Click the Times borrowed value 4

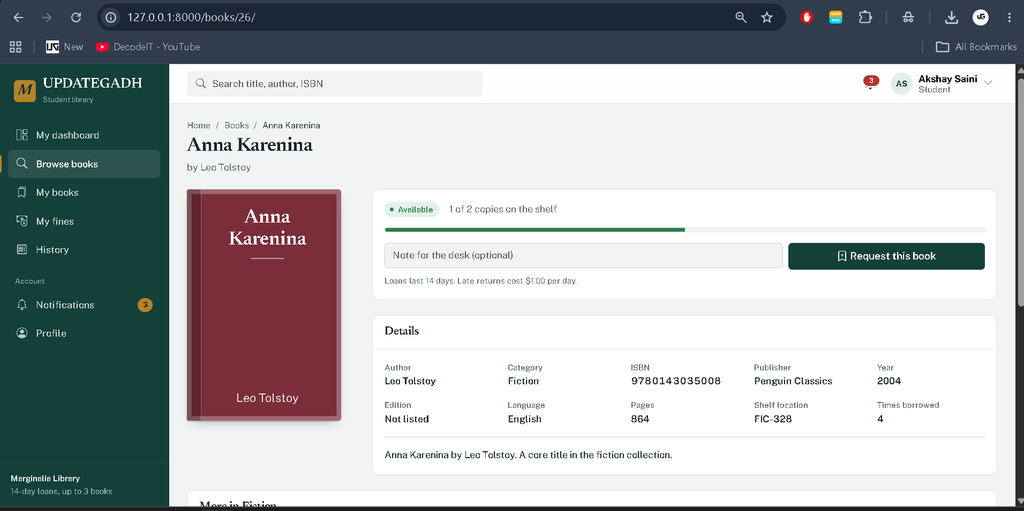coord(880,419)
